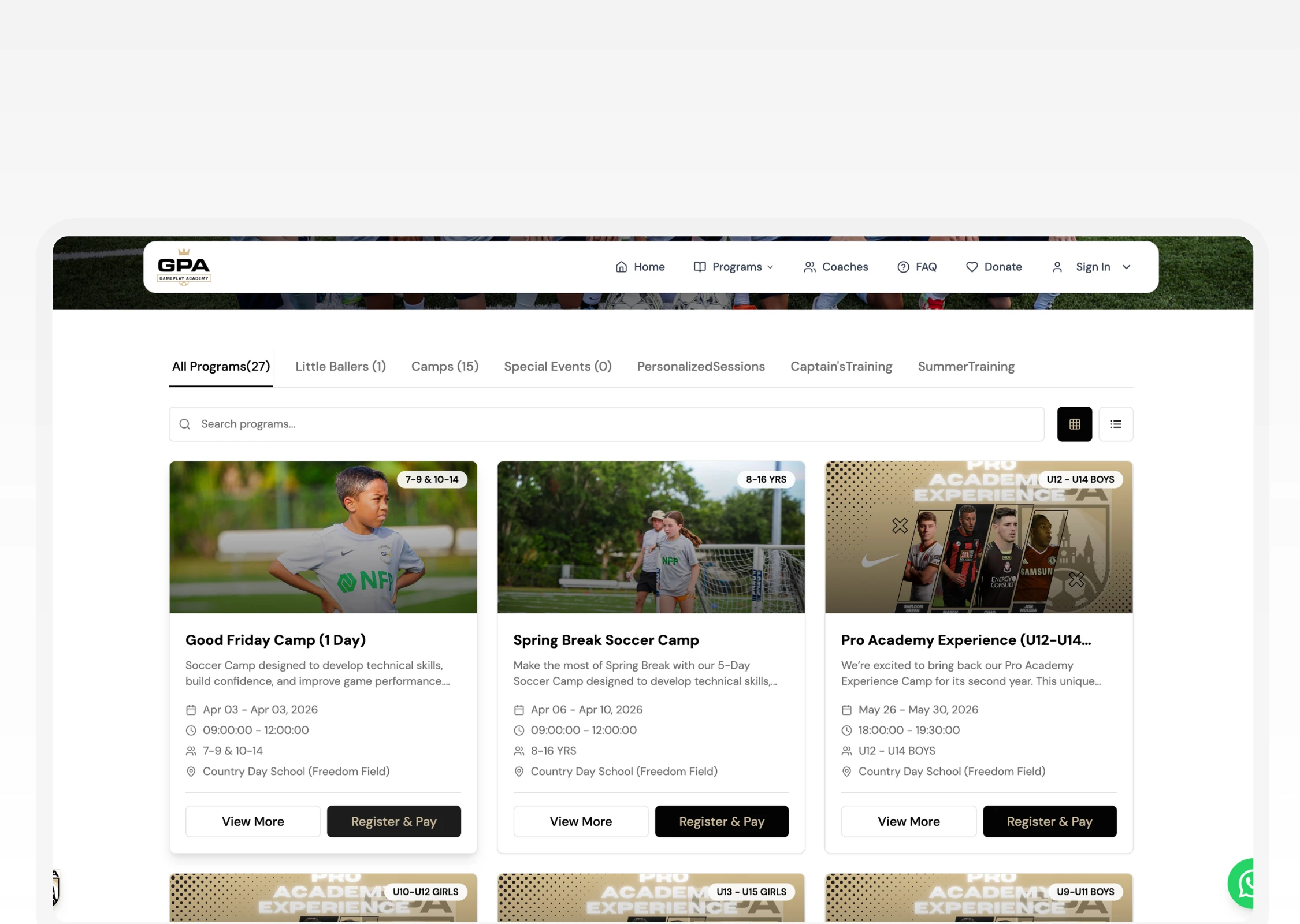Open the Pro Academy Experience thumbnail image

pyautogui.click(x=978, y=537)
